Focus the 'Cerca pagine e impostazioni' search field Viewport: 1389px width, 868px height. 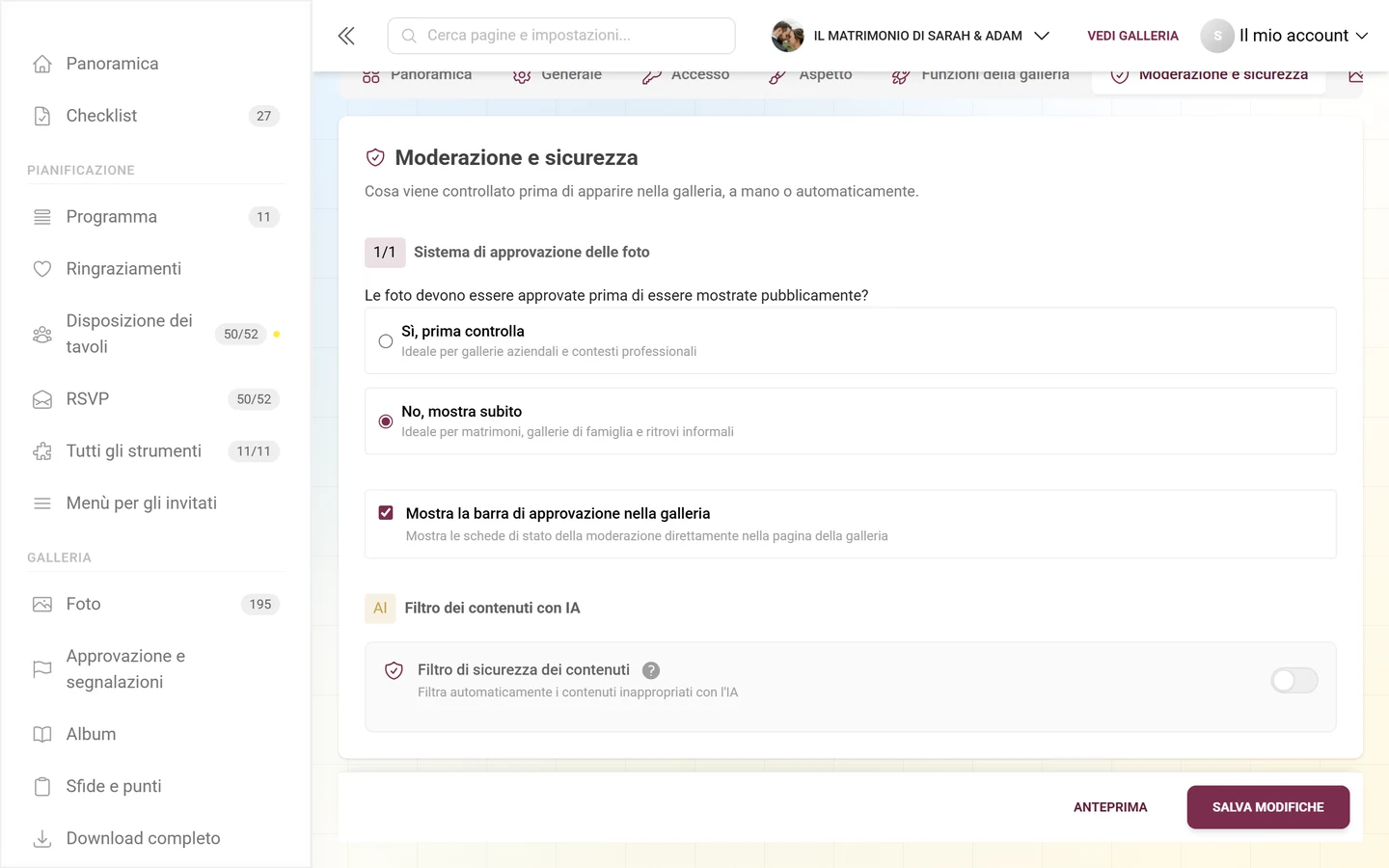tap(561, 36)
